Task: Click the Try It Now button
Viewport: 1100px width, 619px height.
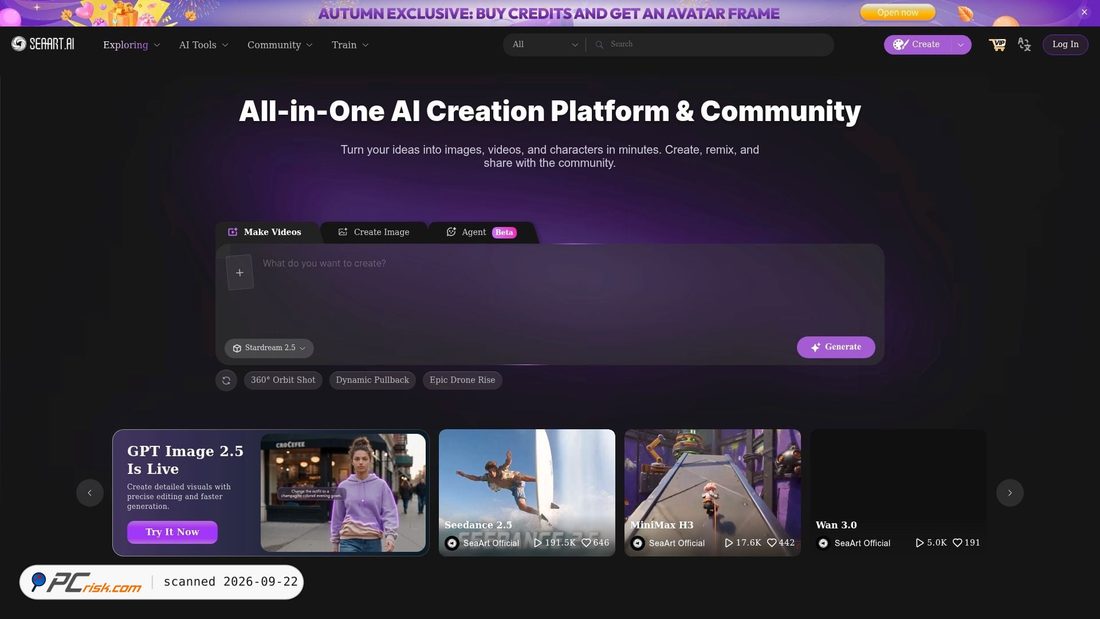Action: click(172, 532)
